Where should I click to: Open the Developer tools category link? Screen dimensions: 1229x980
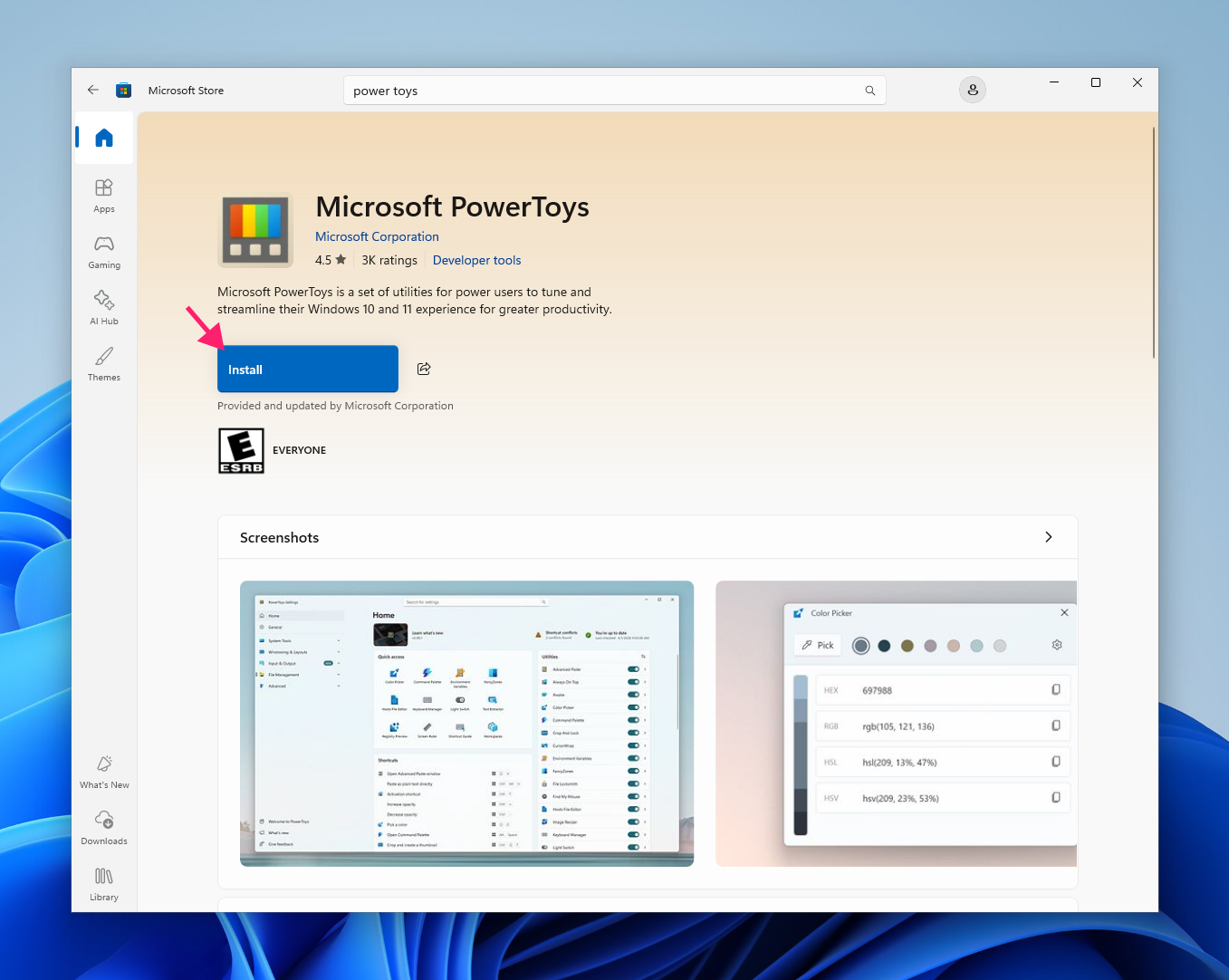tap(477, 260)
